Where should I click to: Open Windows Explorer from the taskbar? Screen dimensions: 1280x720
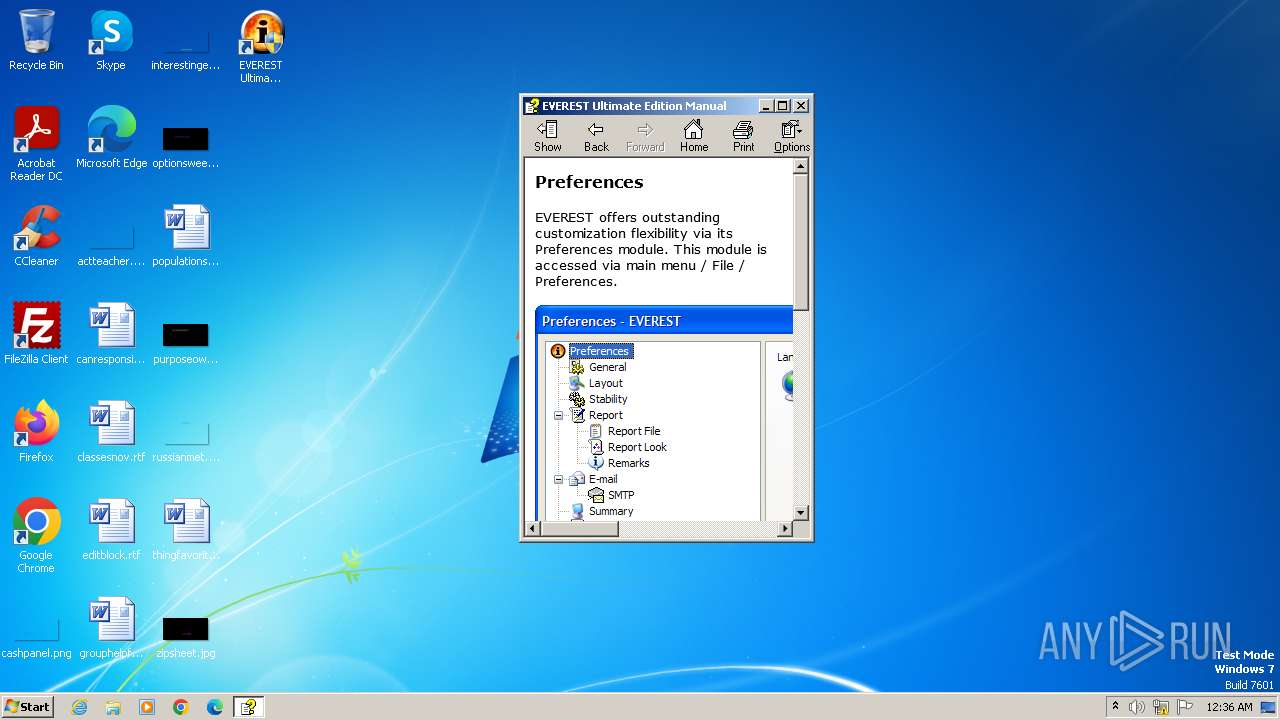point(113,707)
